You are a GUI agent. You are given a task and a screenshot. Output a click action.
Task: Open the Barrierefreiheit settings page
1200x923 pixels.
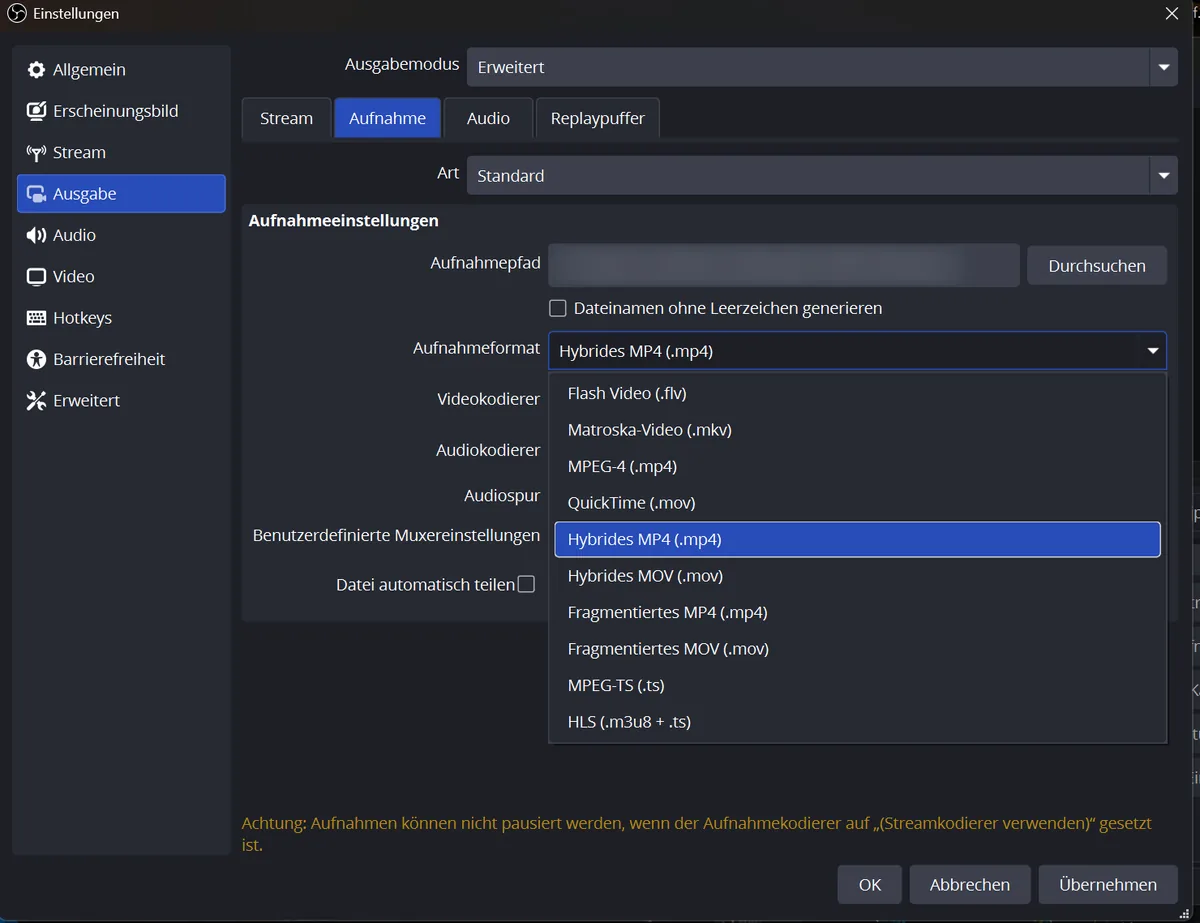[x=121, y=359]
